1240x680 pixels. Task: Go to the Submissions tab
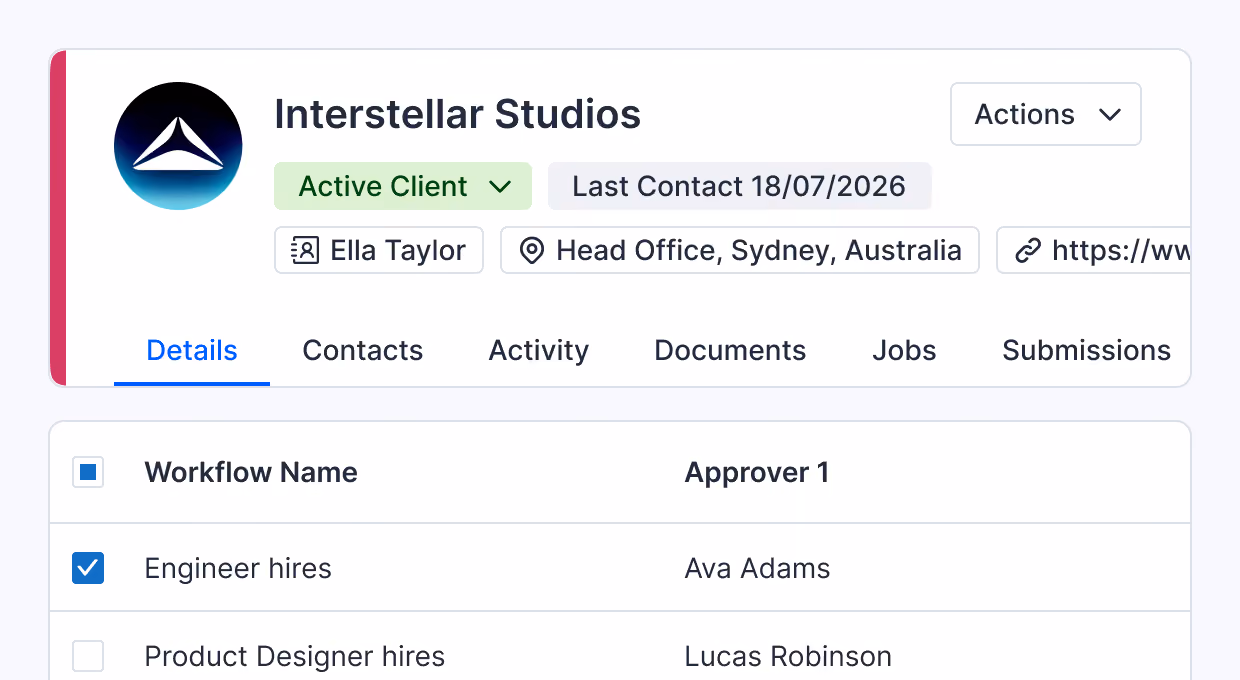coord(1086,351)
